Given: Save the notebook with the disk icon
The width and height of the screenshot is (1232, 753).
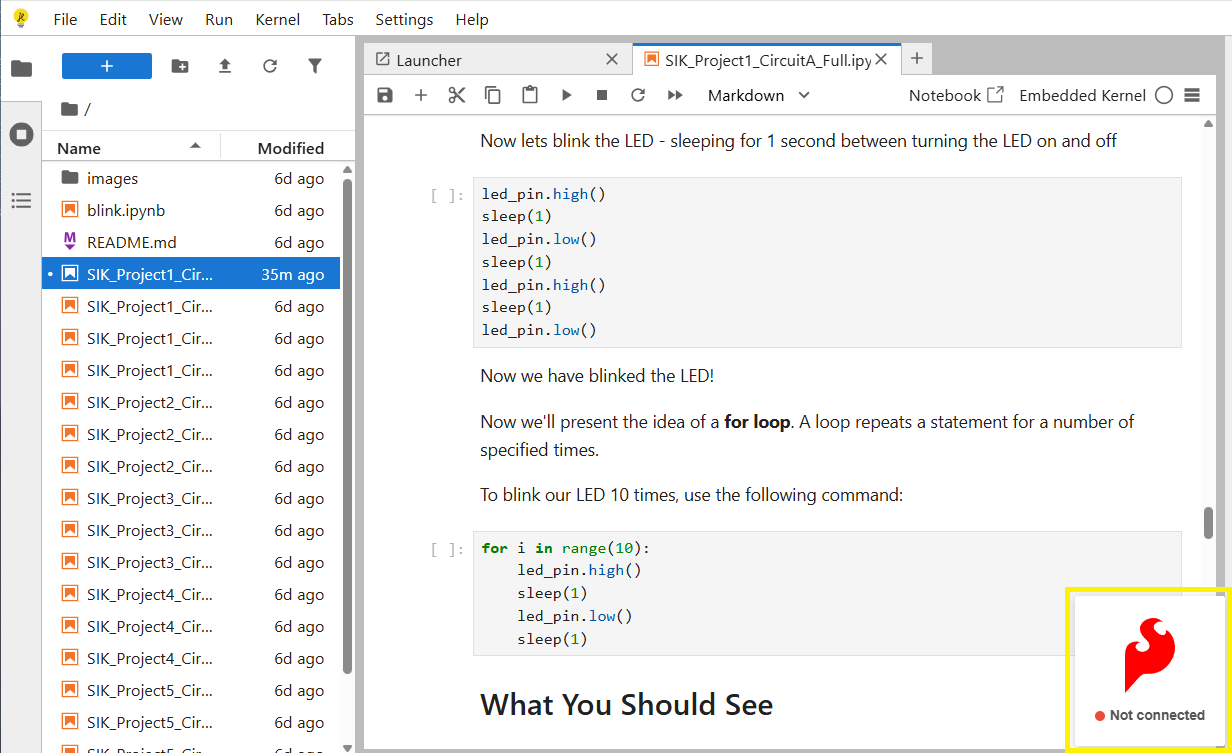Looking at the screenshot, I should coord(385,95).
